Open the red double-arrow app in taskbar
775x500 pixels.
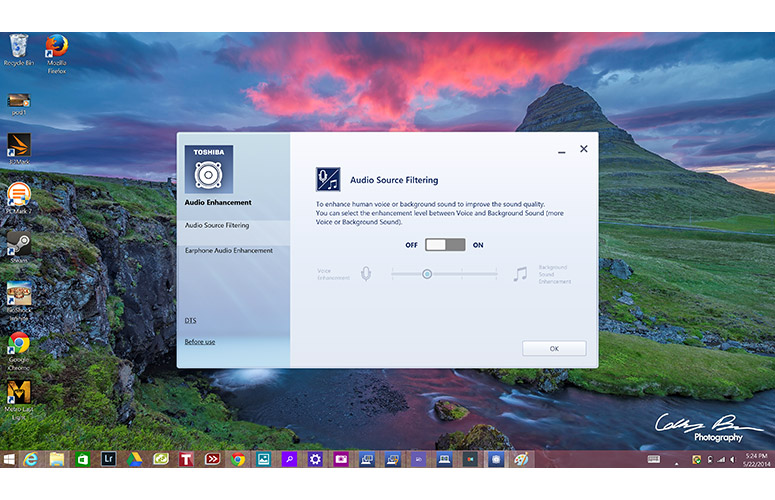click(212, 459)
